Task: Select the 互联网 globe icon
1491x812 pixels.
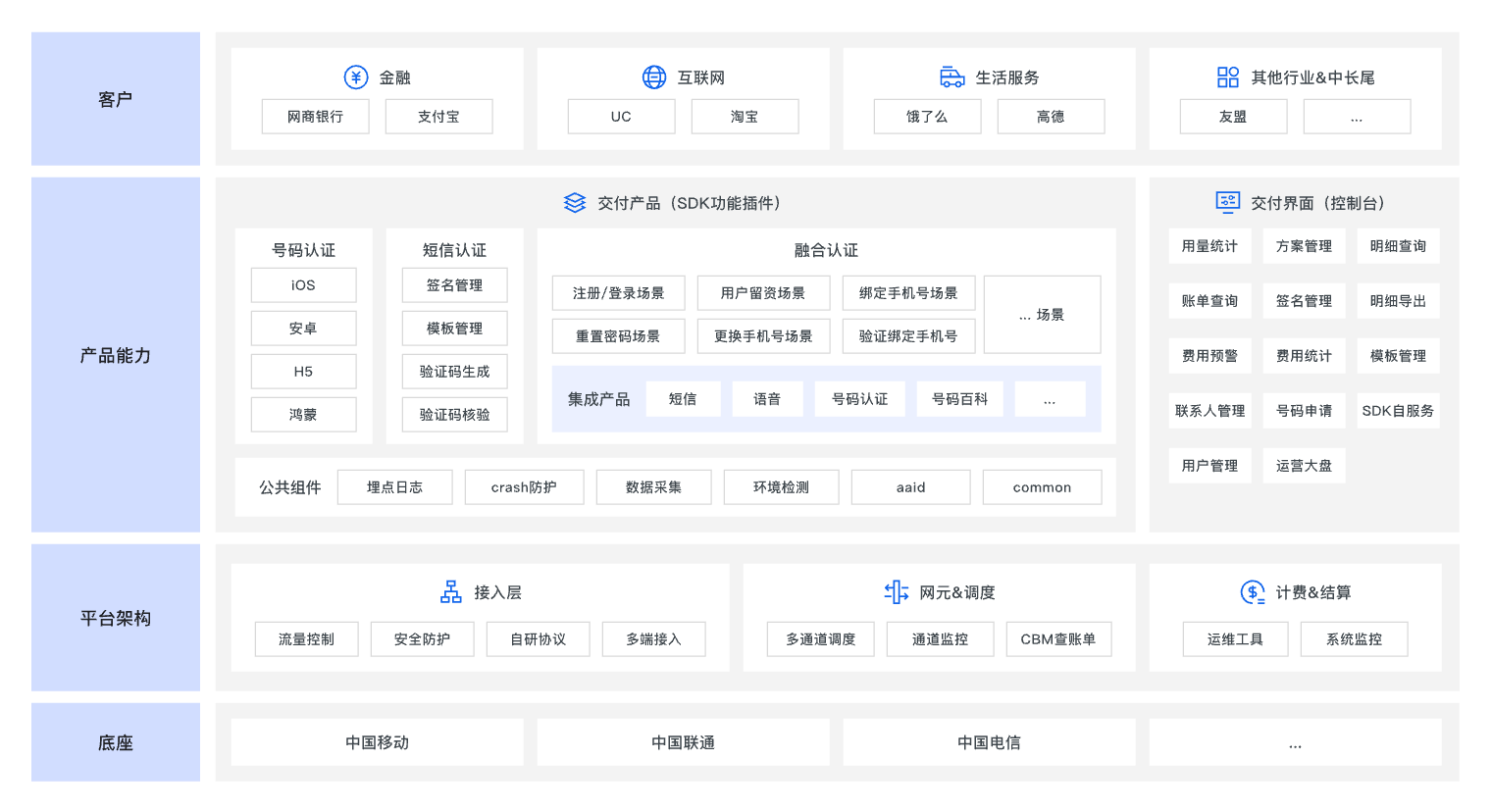Action: tap(654, 76)
